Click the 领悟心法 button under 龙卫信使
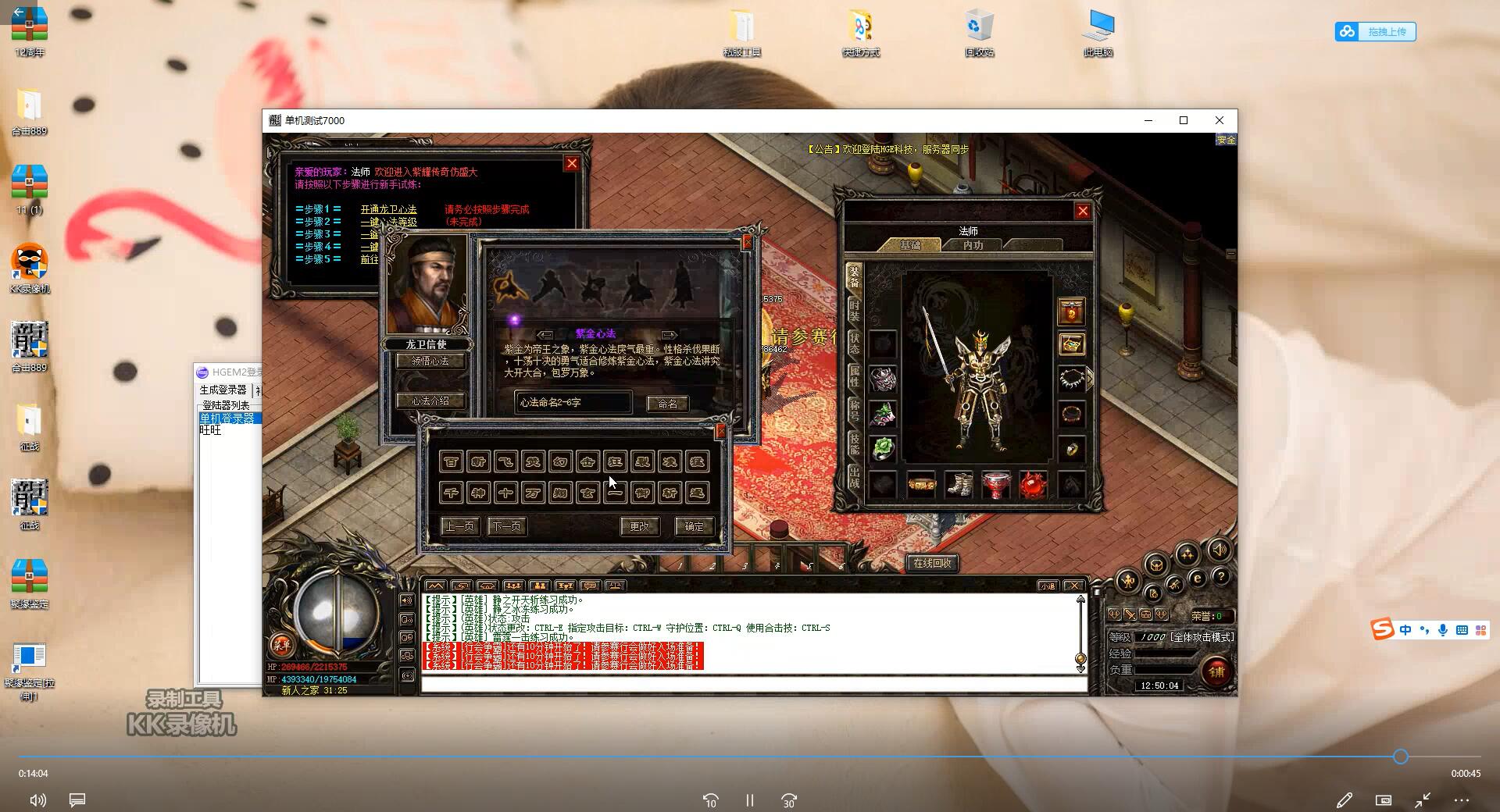The width and height of the screenshot is (1500, 812). pos(430,361)
